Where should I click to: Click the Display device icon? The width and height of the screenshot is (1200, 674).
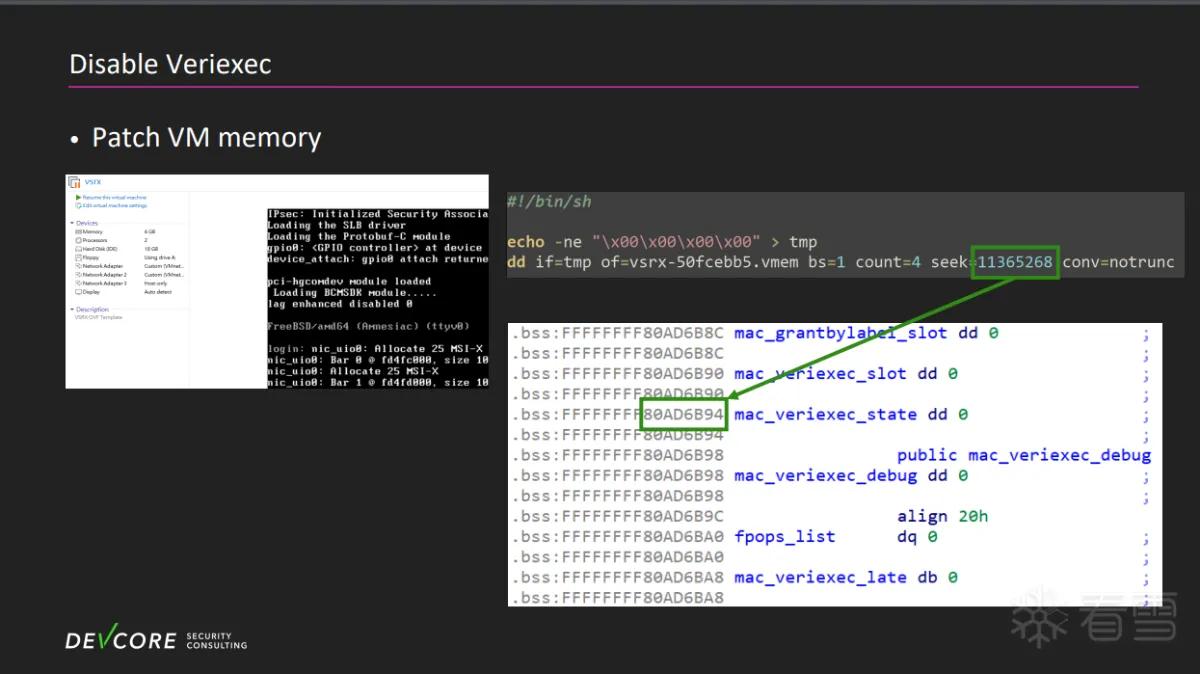[78, 292]
